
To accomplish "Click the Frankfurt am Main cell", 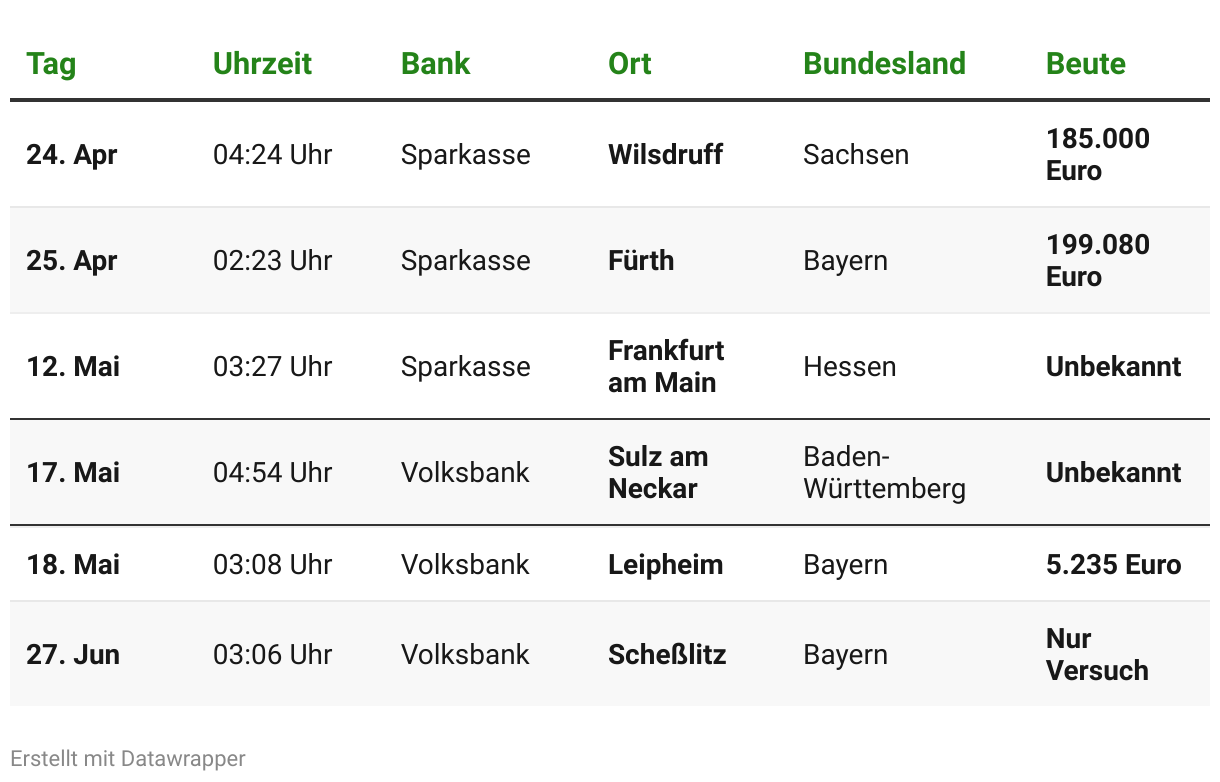I will (x=666, y=367).
